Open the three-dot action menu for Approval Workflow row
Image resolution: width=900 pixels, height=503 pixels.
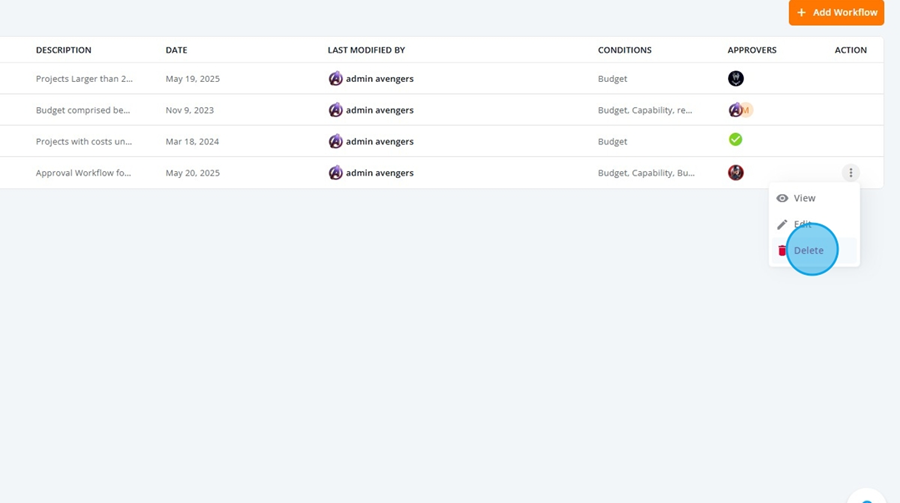pos(851,173)
